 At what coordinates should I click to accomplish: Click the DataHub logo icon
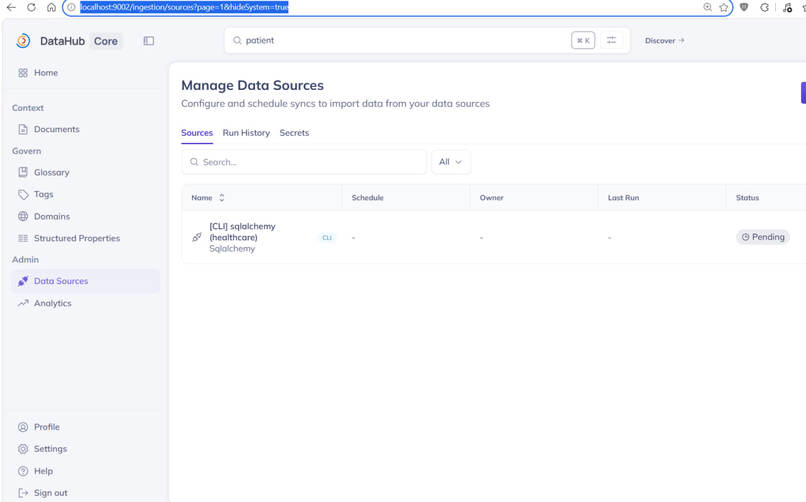click(23, 41)
